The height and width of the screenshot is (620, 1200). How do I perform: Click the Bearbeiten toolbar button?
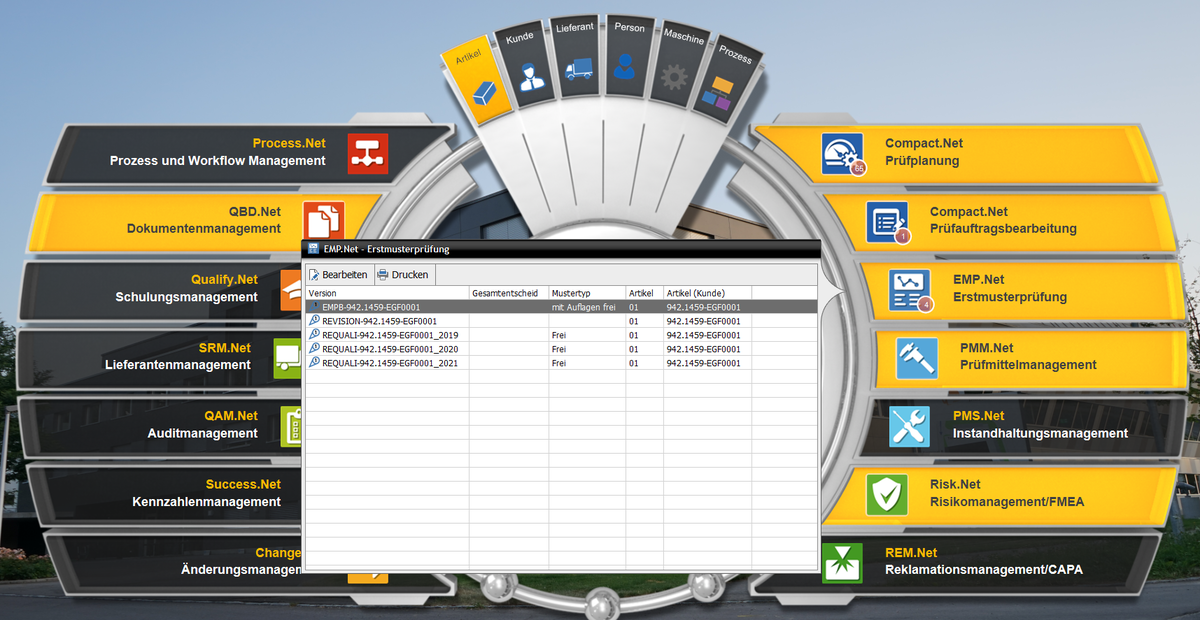point(338,275)
